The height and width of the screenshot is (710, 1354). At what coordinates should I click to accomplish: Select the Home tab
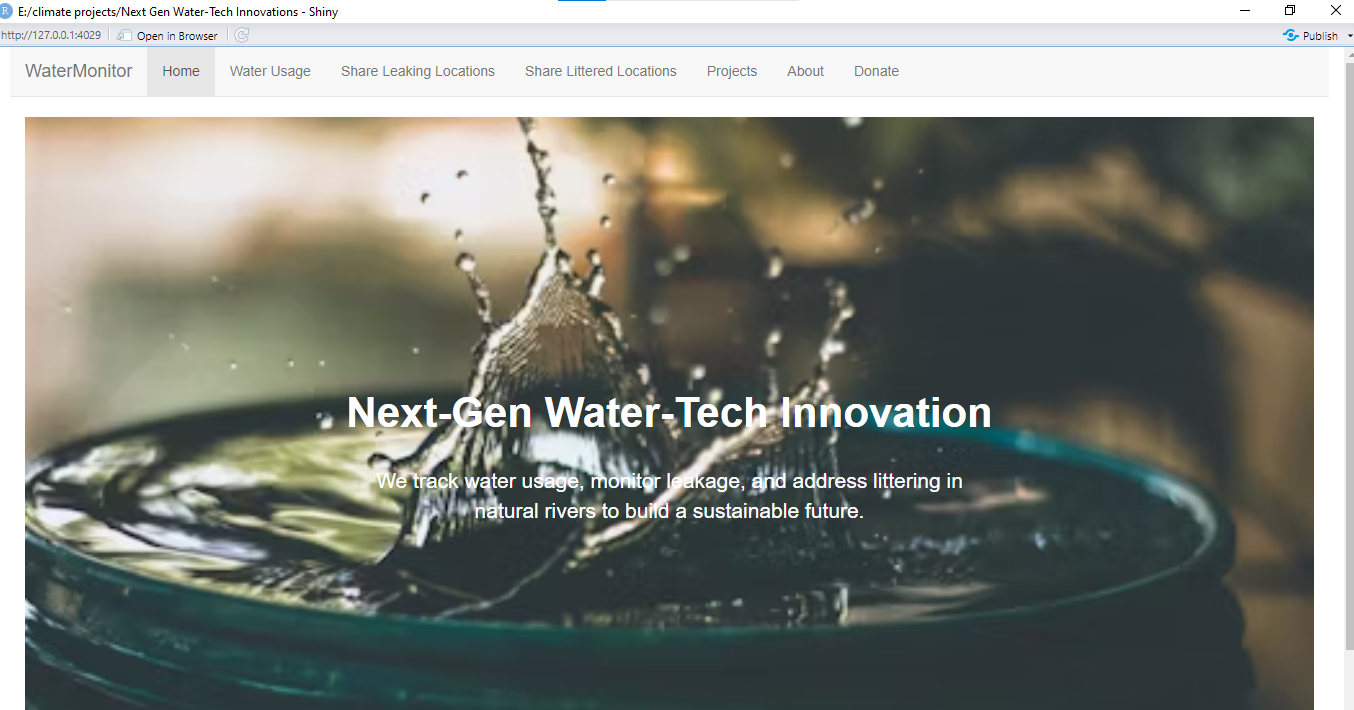181,71
